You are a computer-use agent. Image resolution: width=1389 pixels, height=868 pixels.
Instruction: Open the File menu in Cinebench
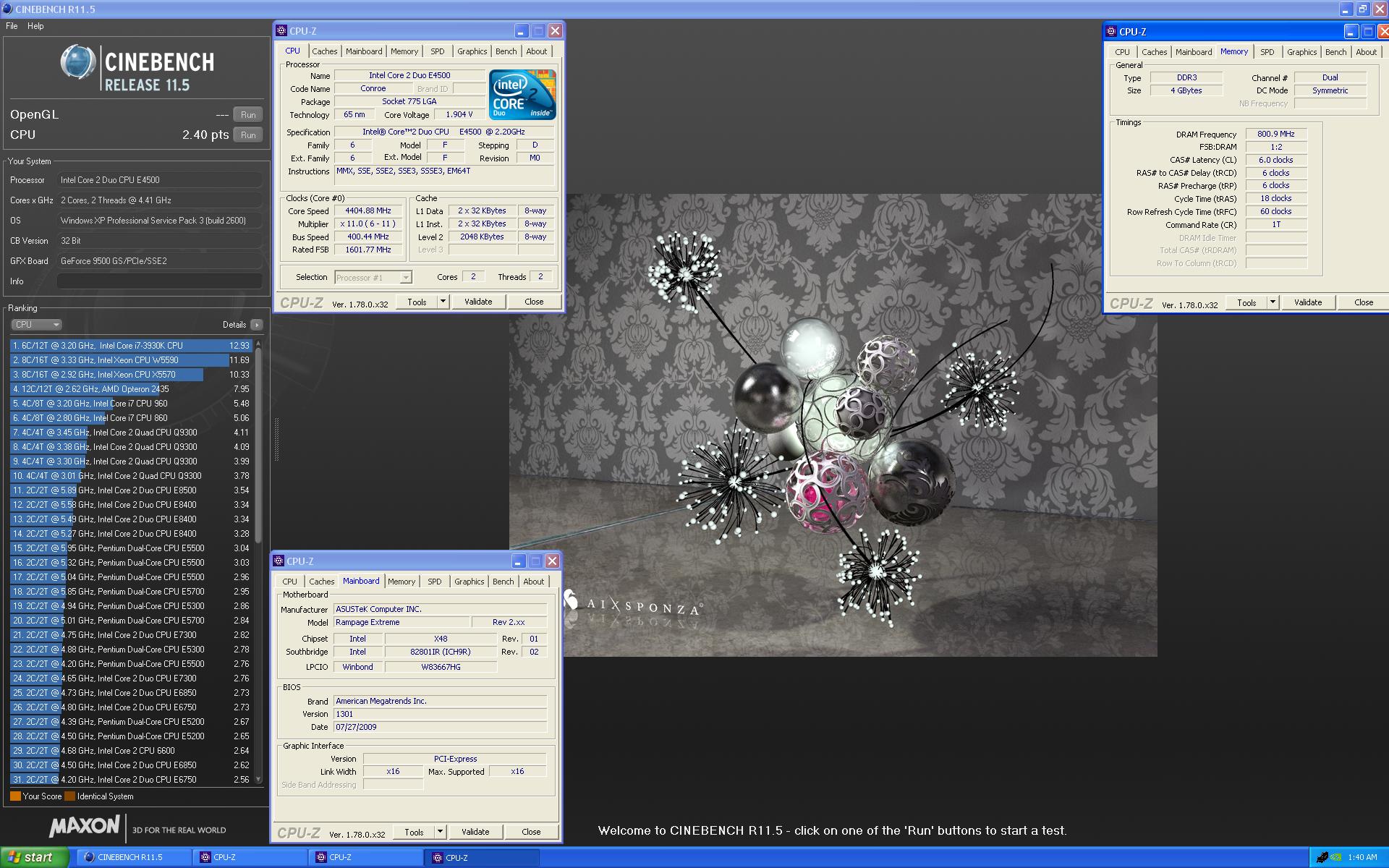click(12, 26)
